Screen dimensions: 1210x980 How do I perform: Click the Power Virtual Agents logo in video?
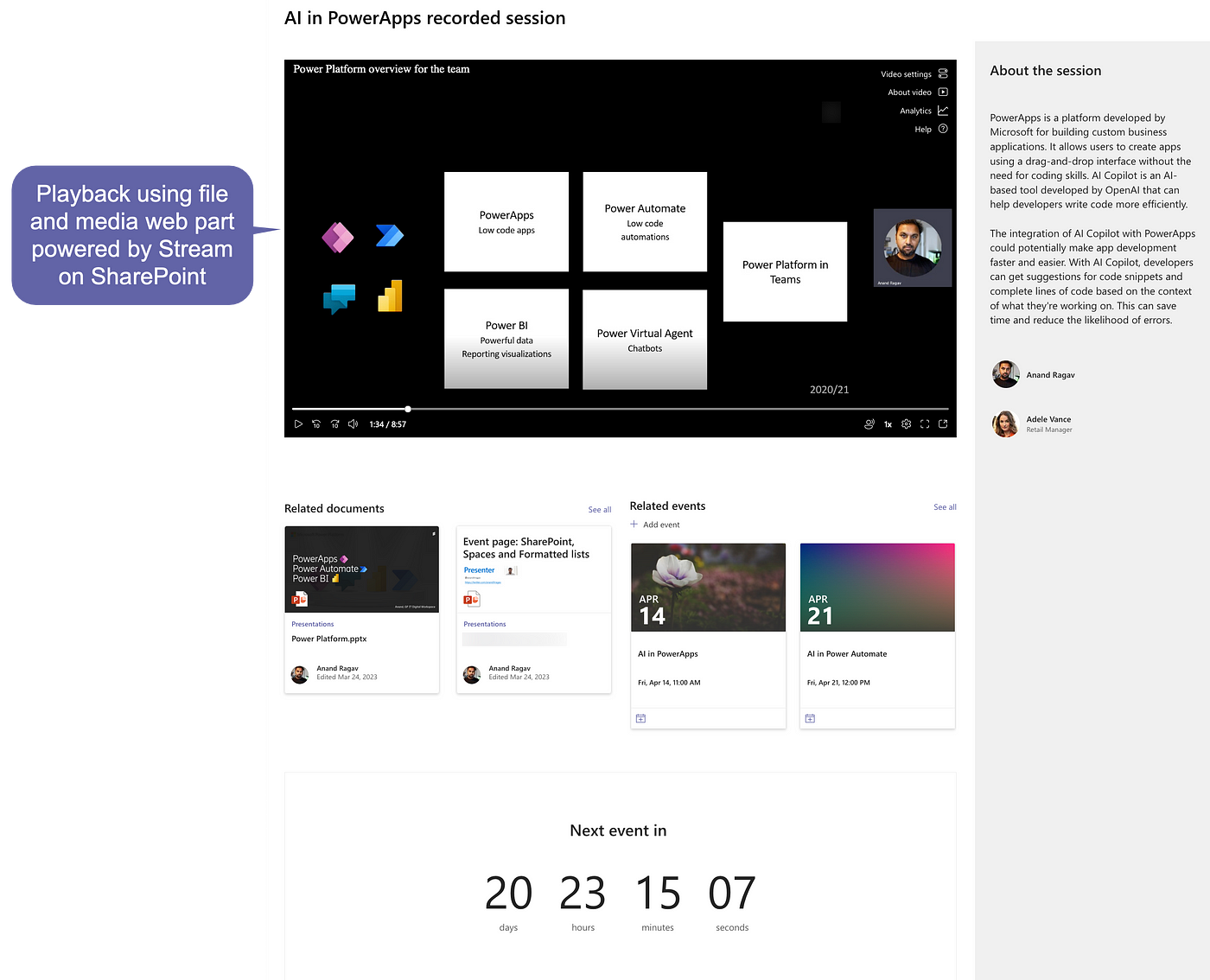tap(339, 299)
